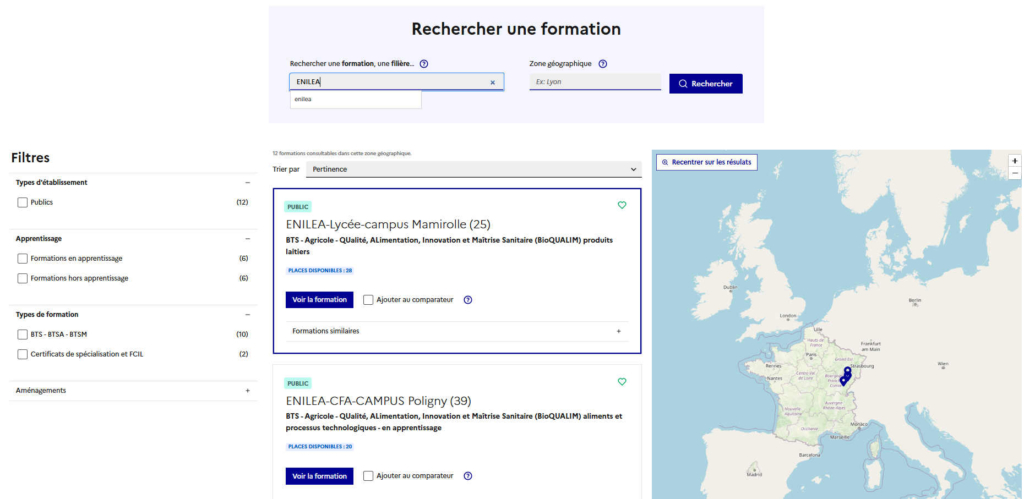Click the help icon beside the Mamirolle comparateur checkbox
The width and height of the screenshot is (1024, 499).
coord(468,300)
